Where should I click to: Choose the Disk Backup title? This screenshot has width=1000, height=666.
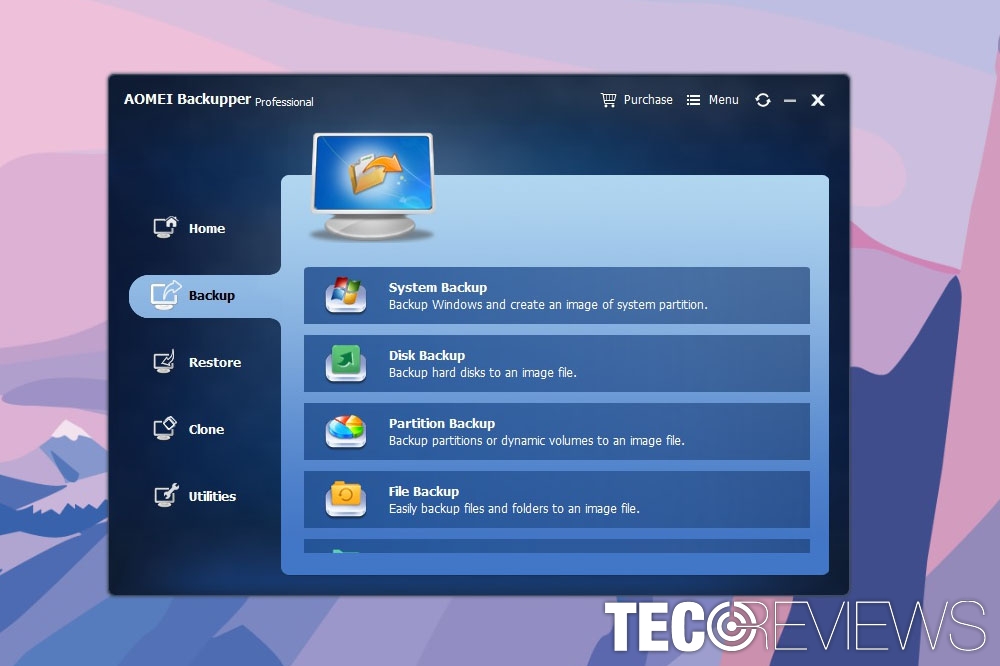(427, 355)
